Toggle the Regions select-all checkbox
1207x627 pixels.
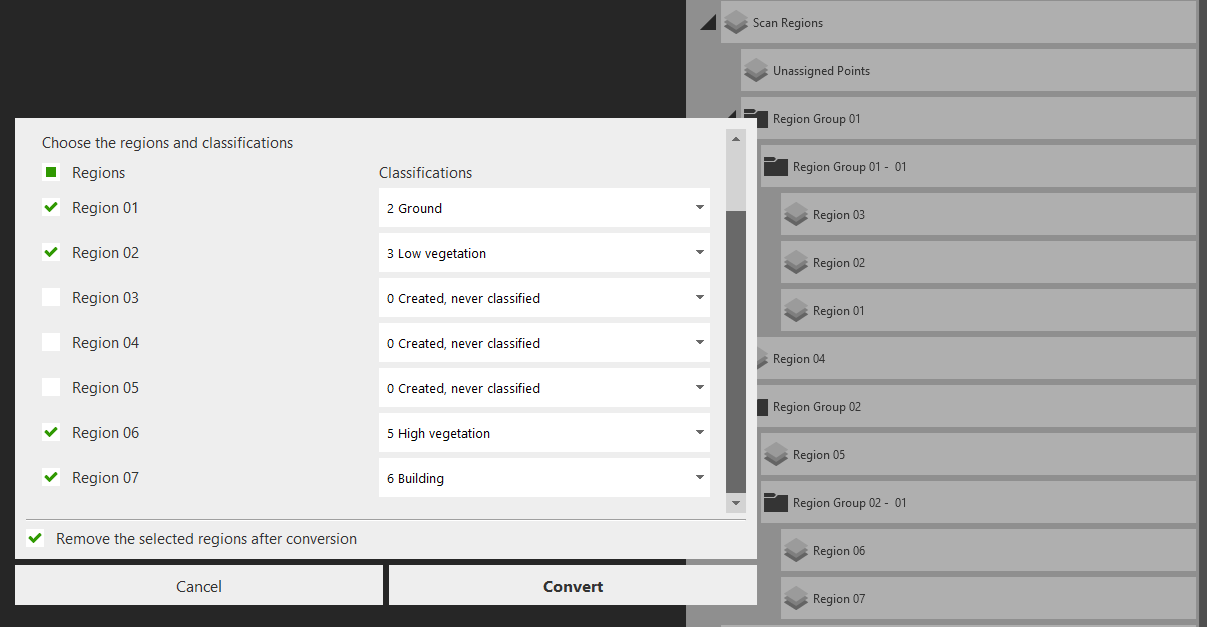pos(51,172)
